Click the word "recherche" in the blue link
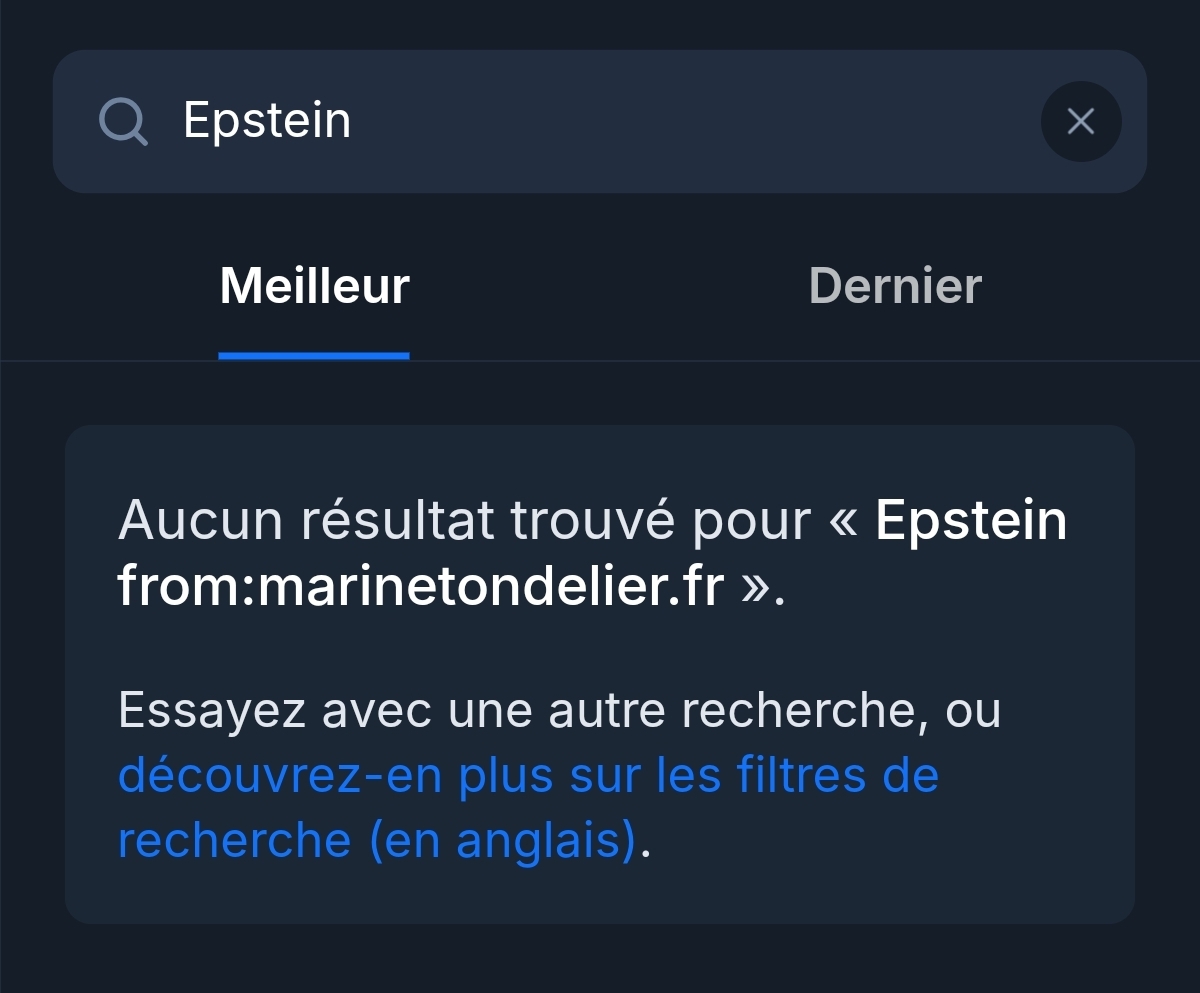 point(234,840)
